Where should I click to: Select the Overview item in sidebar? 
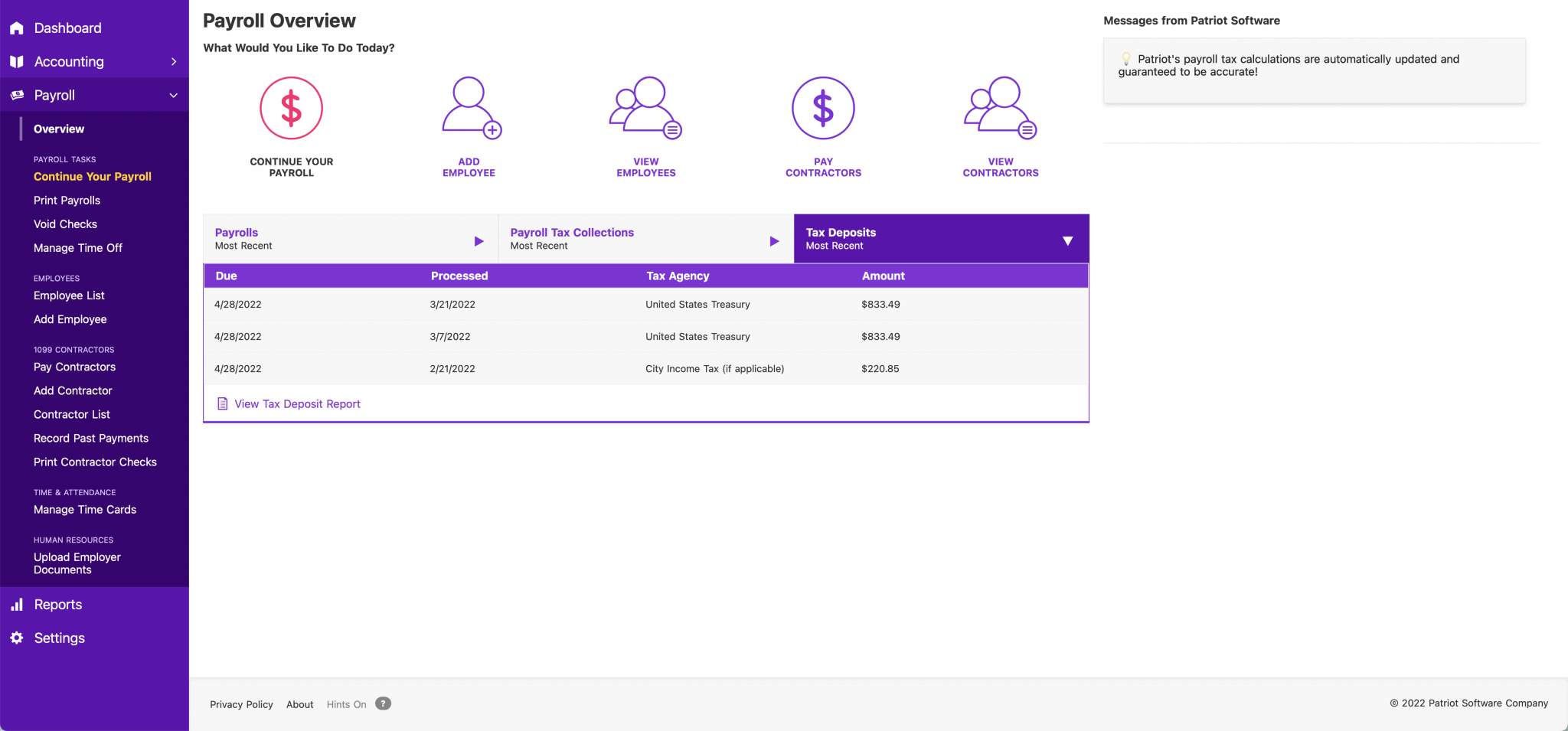[58, 129]
